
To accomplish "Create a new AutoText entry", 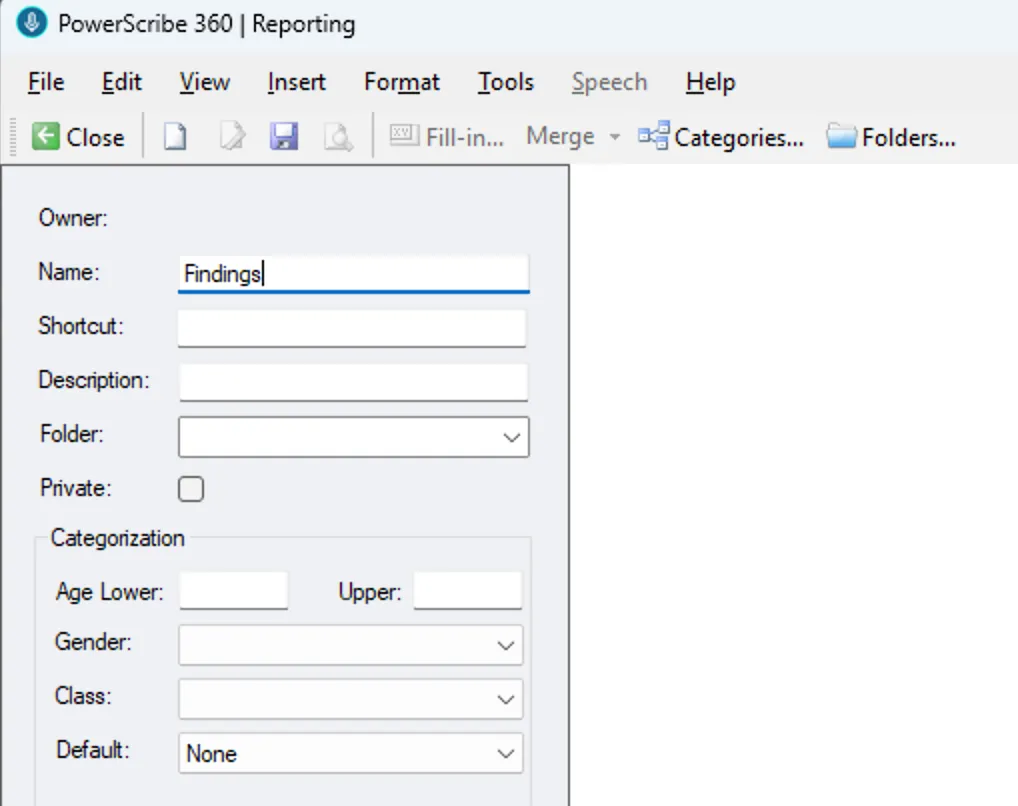I will click(175, 137).
